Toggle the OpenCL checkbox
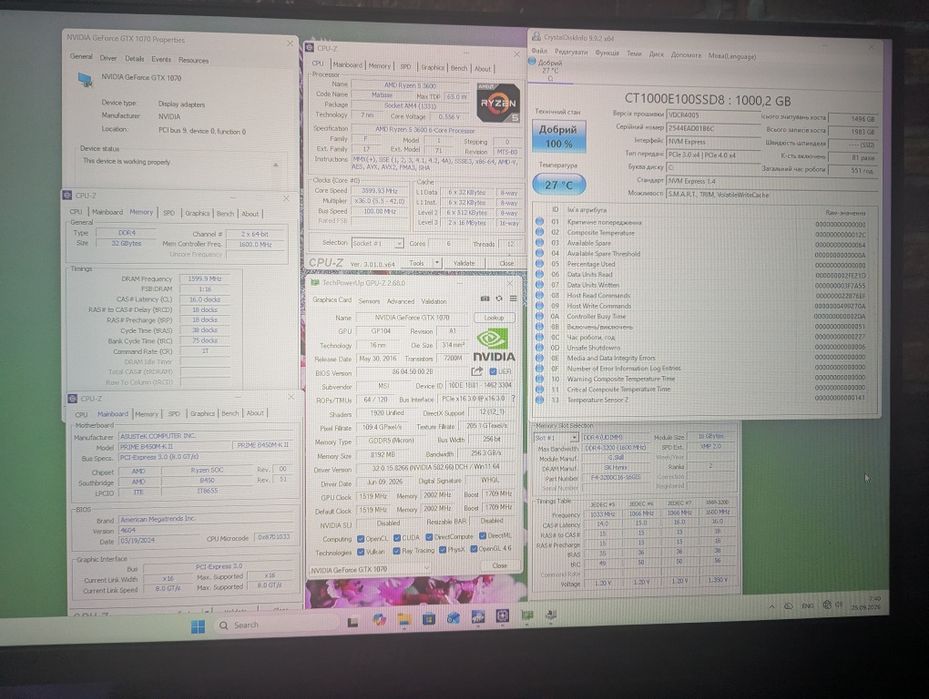Image resolution: width=929 pixels, height=699 pixels. [x=360, y=538]
